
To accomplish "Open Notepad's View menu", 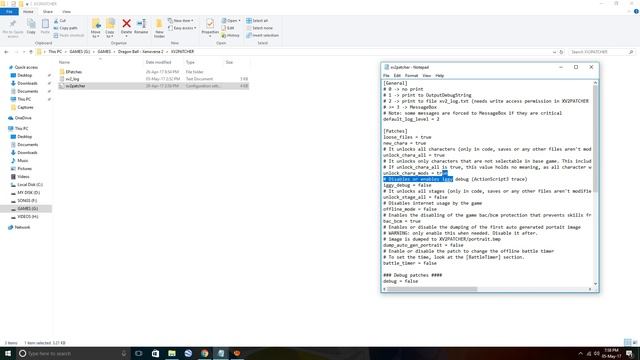I will (x=427, y=76).
